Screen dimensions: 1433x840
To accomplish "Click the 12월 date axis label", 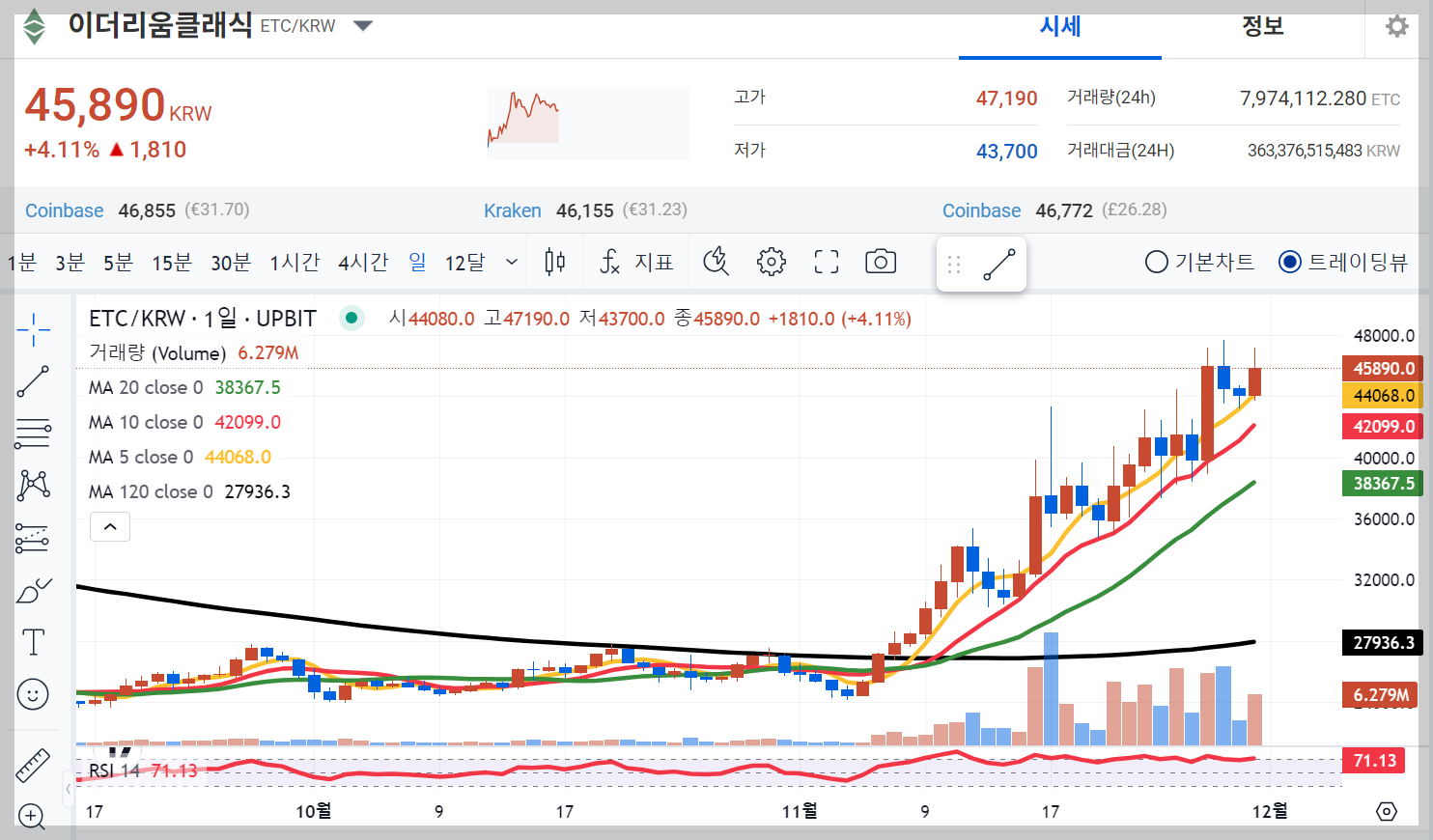I will tap(1270, 811).
